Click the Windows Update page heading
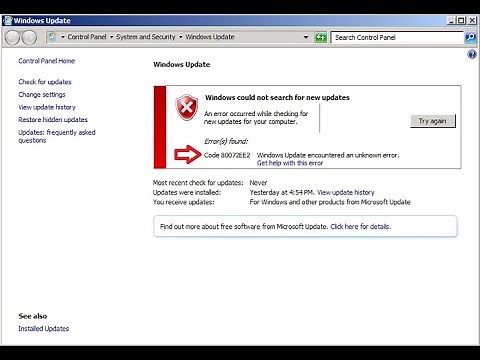This screenshot has height=360, width=480. click(182, 65)
